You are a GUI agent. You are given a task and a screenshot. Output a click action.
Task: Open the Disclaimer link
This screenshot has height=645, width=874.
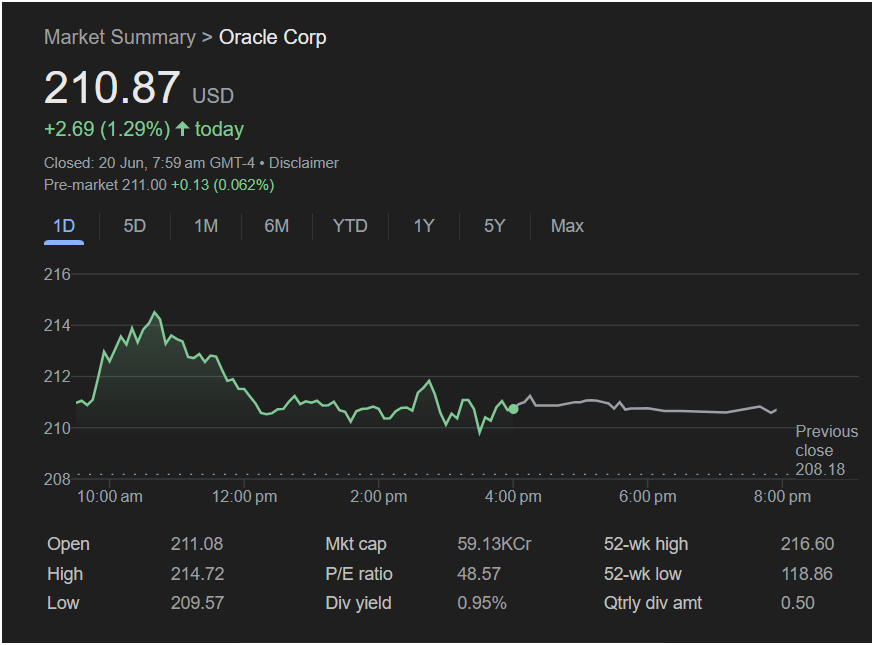tap(304, 163)
